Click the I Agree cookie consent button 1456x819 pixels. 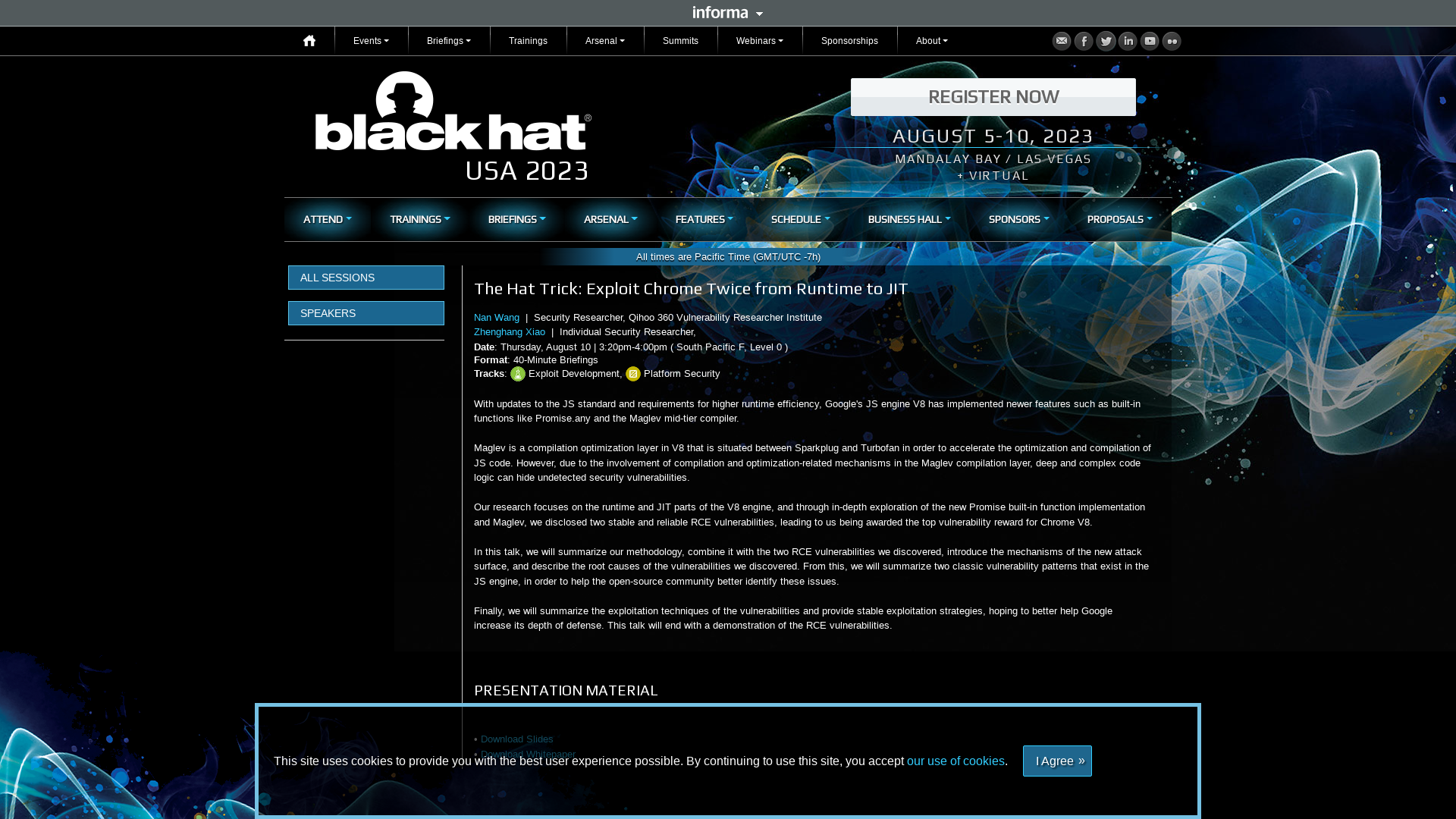(x=1057, y=760)
